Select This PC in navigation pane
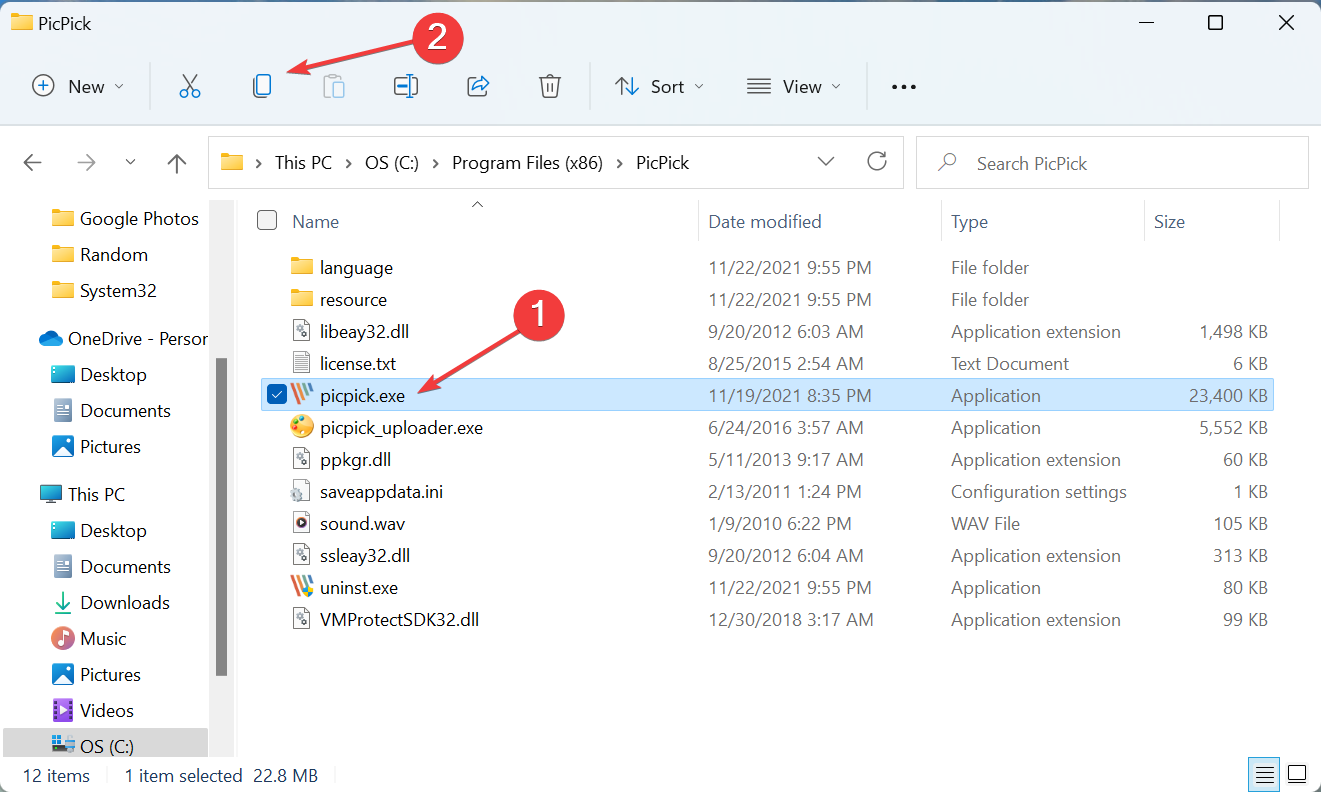Screen dimensions: 1321x792 click(82, 495)
